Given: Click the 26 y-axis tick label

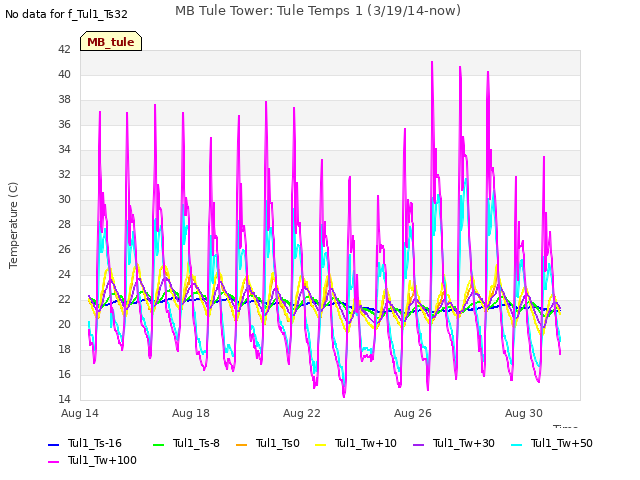Looking at the screenshot, I should tap(64, 249).
